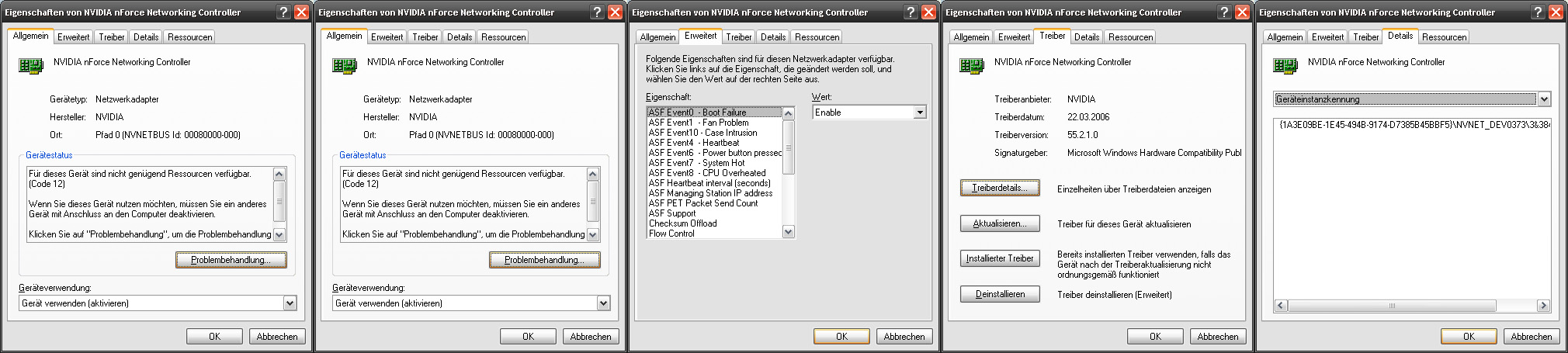1568x353 pixels.
Task: Open the Details tab in the Treiber dialog
Action: 1087,37
